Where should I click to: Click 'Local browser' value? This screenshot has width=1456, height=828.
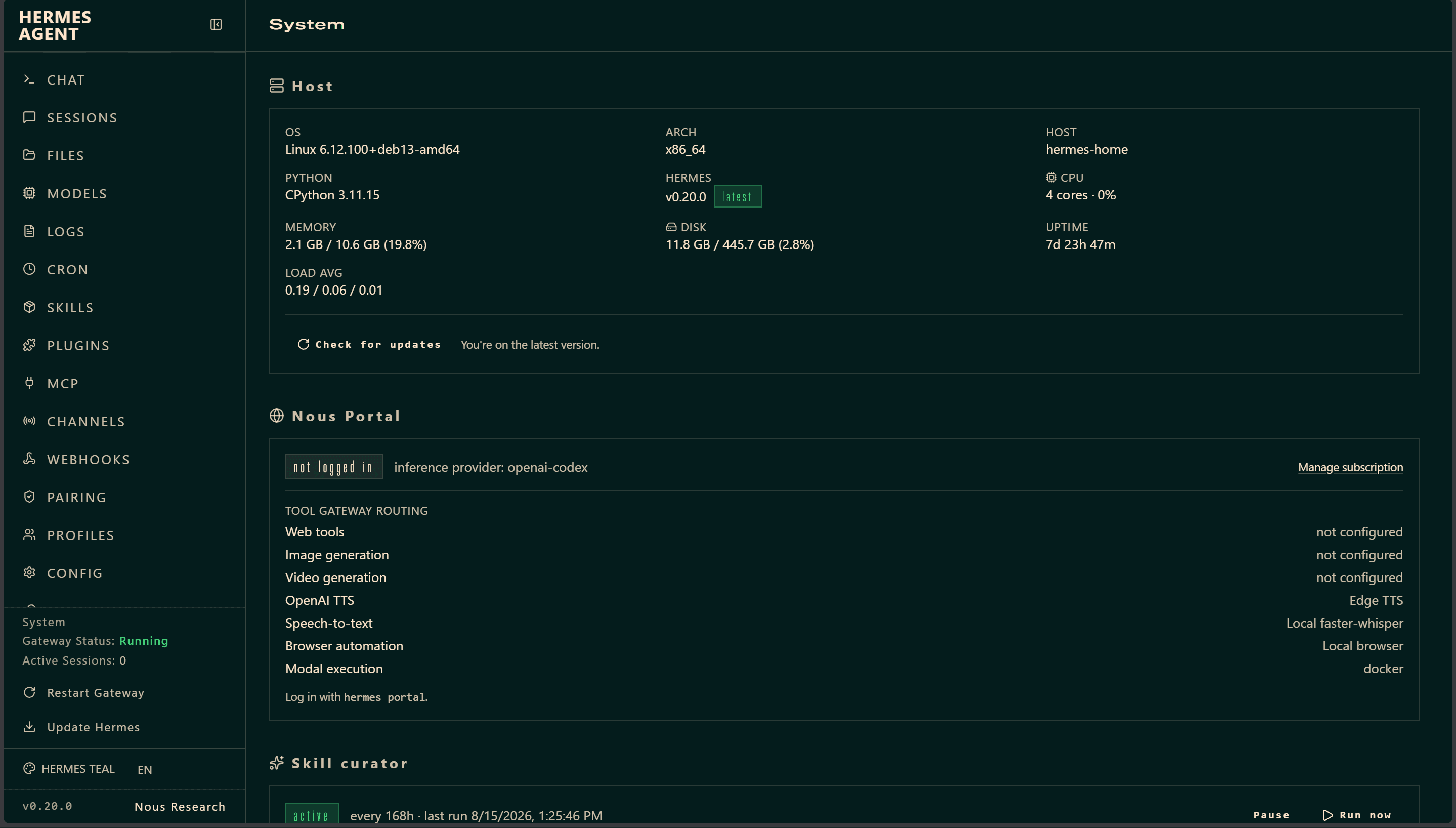click(1363, 645)
